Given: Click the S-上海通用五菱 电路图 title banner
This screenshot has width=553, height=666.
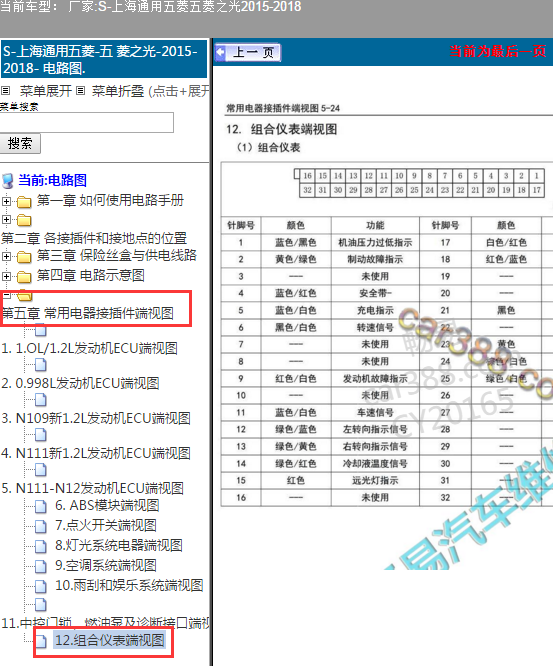Looking at the screenshot, I should 104,59.
